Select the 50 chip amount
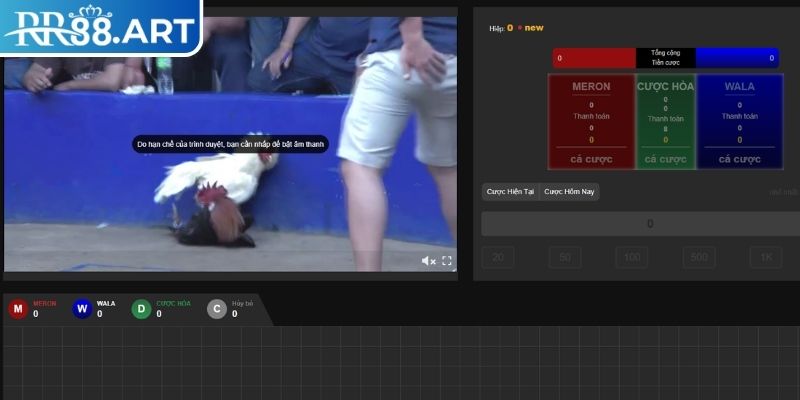This screenshot has height=400, width=800. pyautogui.click(x=564, y=258)
